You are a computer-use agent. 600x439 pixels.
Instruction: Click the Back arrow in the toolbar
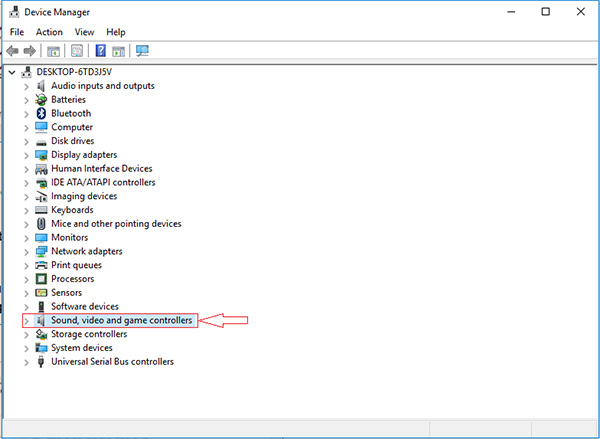(12, 50)
